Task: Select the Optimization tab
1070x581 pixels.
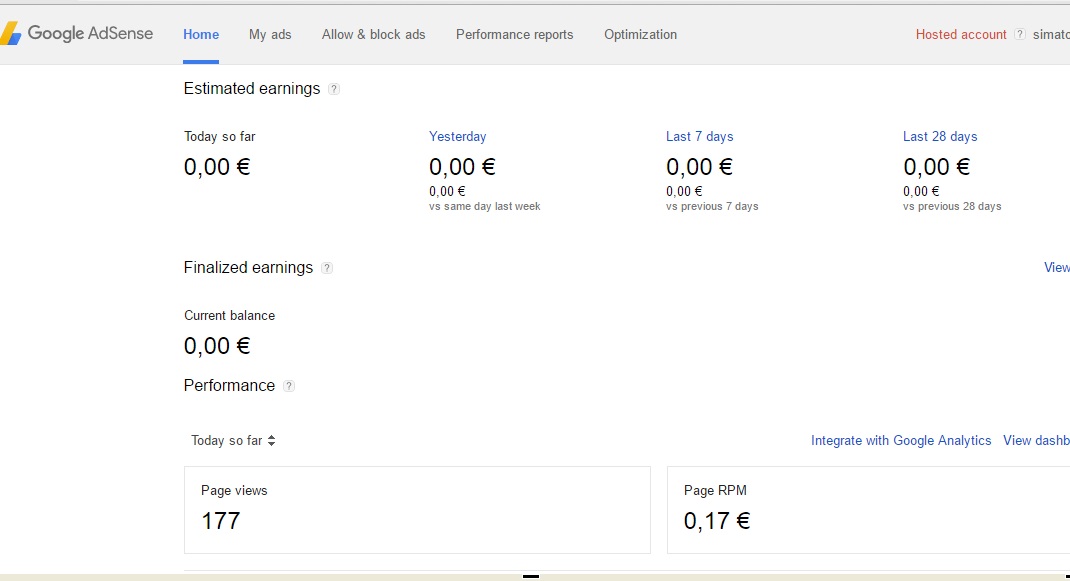Action: pos(640,34)
